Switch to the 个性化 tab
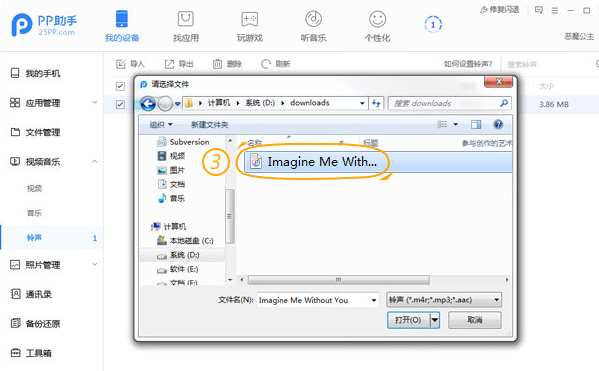This screenshot has height=371, width=599. 377,26
